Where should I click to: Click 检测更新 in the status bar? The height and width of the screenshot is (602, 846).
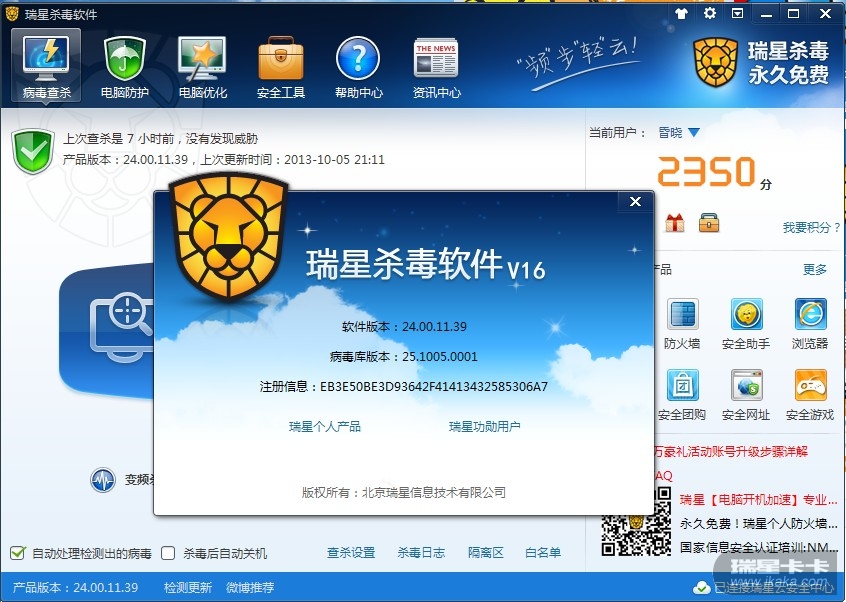188,587
